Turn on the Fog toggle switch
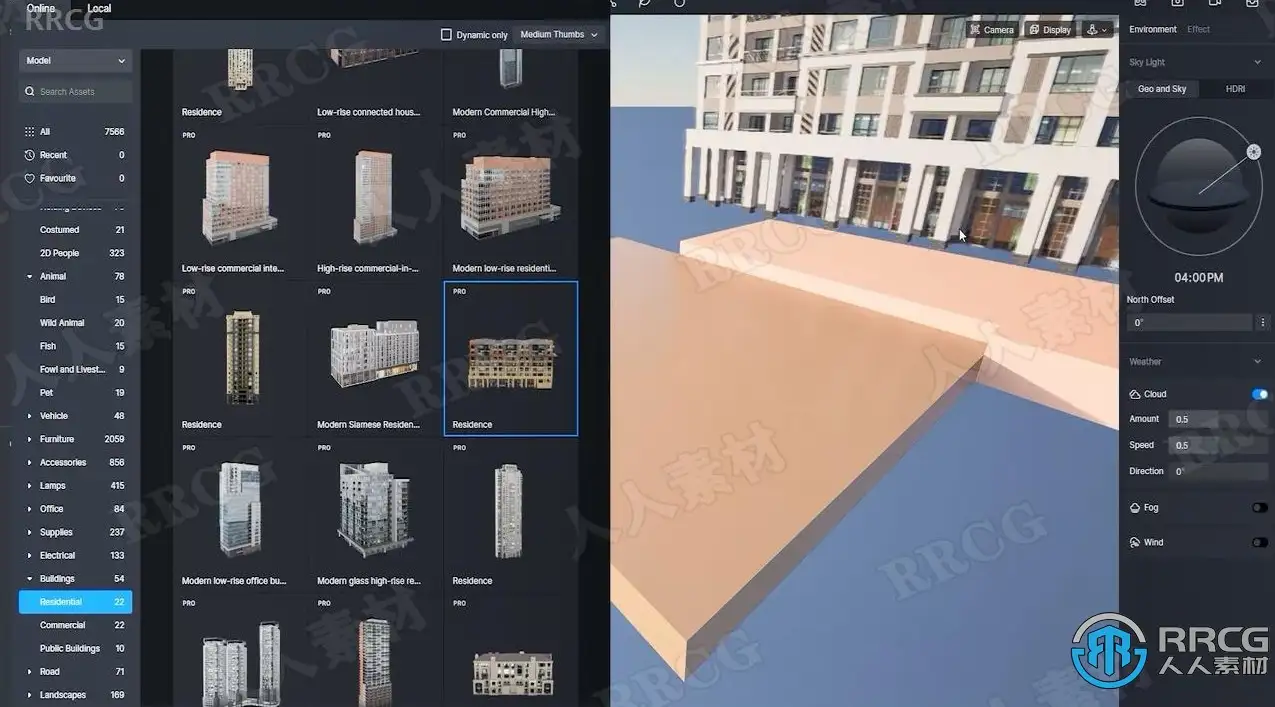Screen dimensions: 1275x707 pyautogui.click(x=1259, y=508)
